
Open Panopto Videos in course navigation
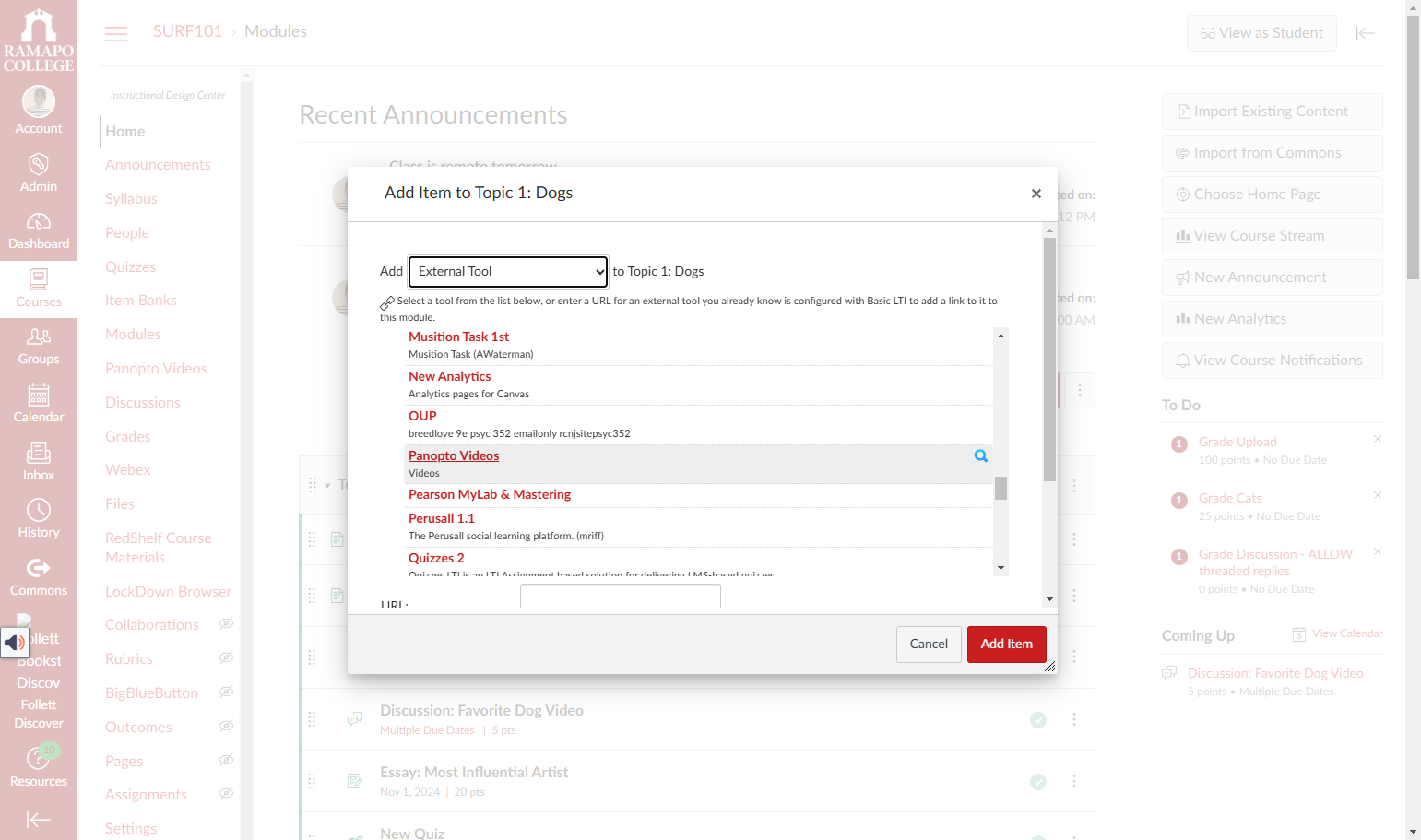click(156, 369)
